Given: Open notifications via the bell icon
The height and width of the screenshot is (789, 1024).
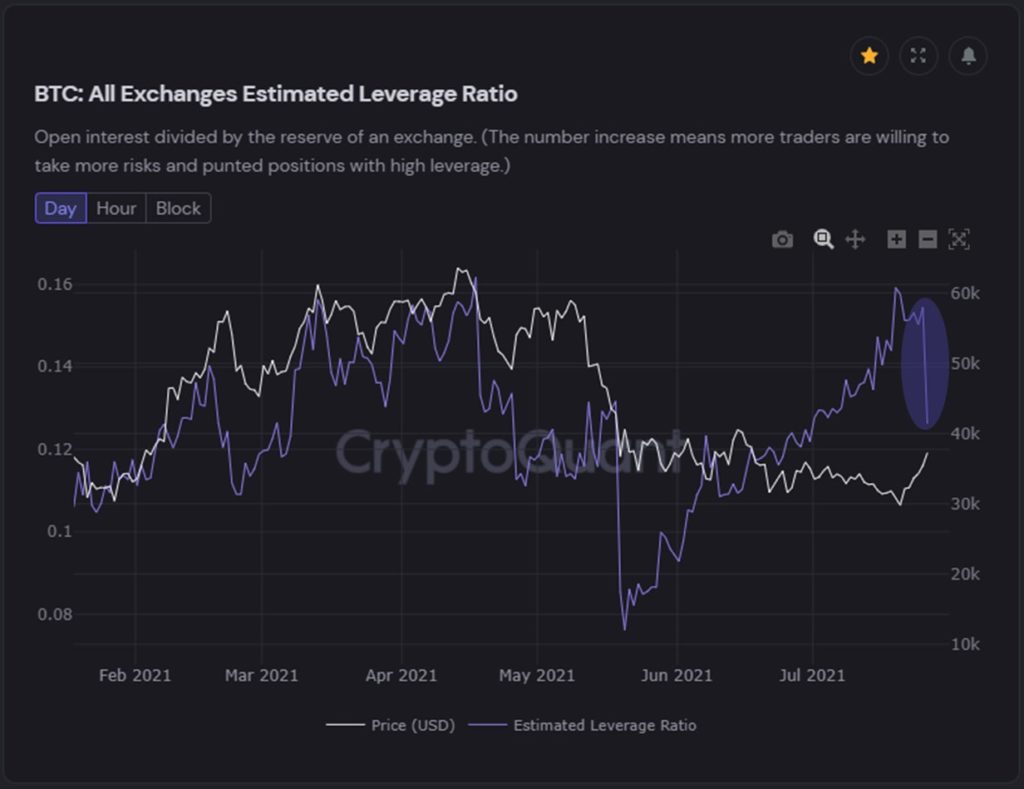Looking at the screenshot, I should [967, 56].
